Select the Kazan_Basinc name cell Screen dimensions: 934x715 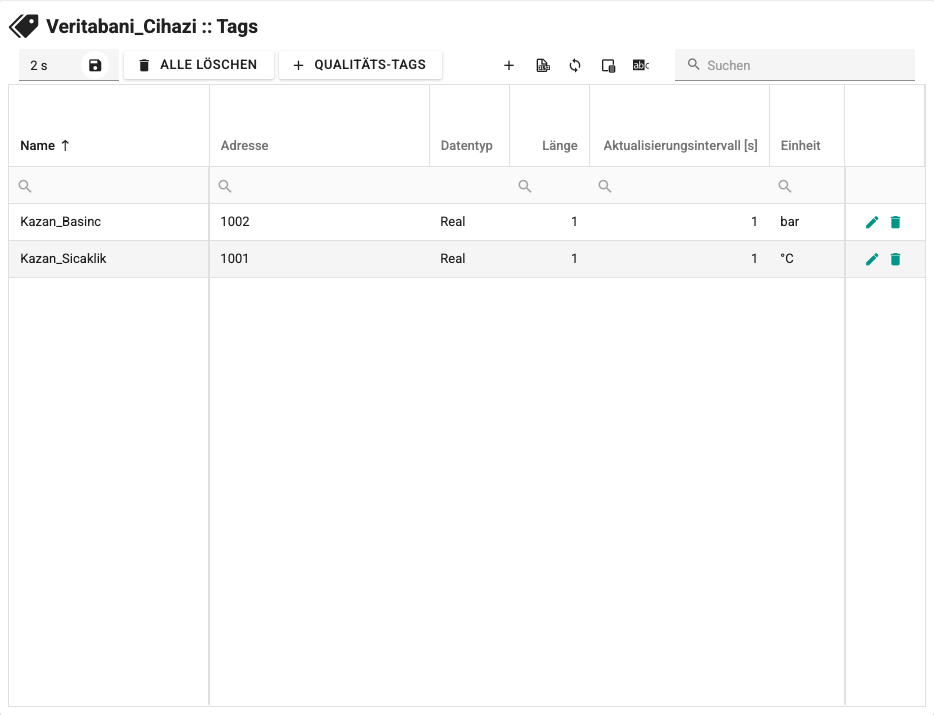tap(108, 222)
